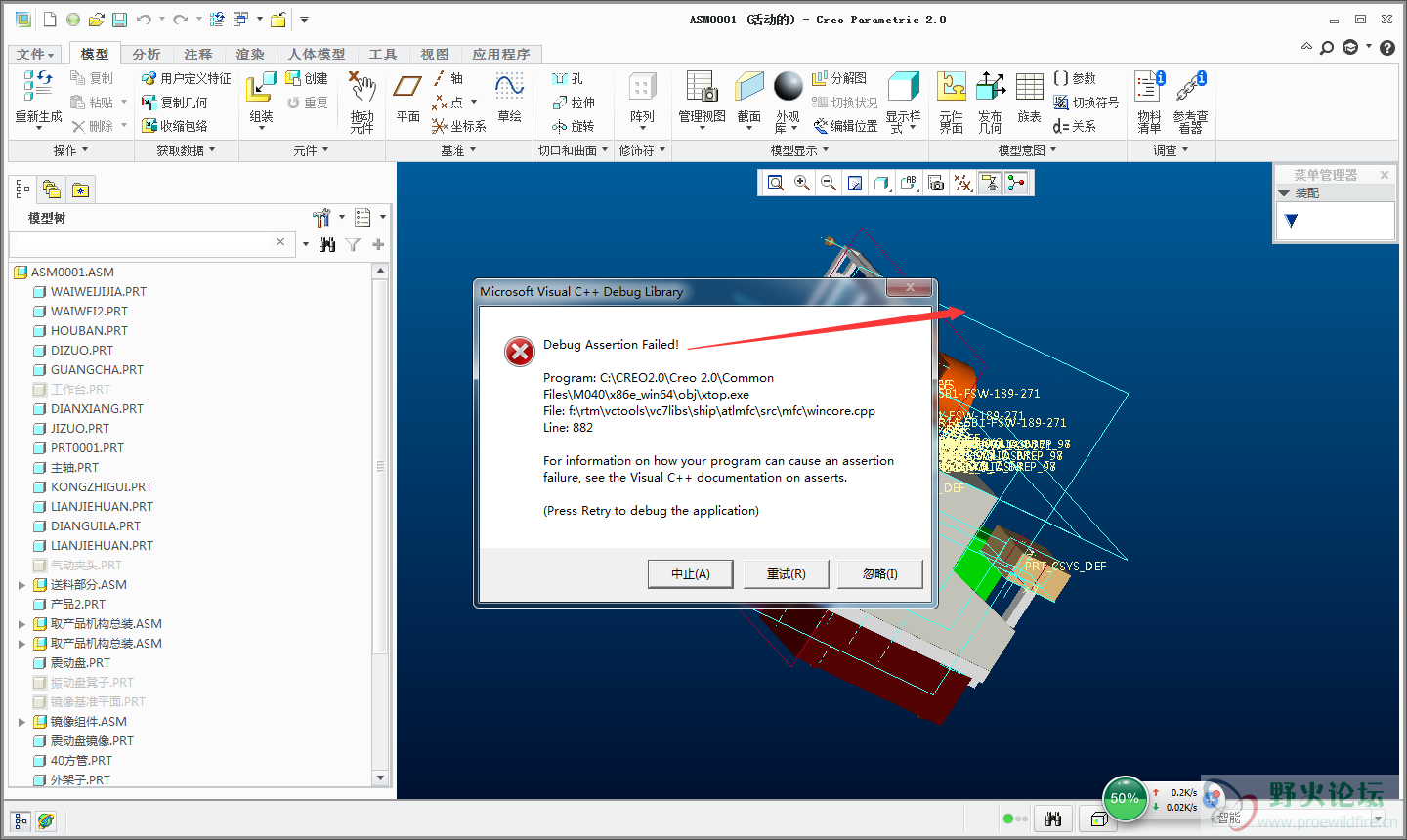Toggle the 切换符号 switch symbols option
Screen dimensions: 1407x840
1086,103
